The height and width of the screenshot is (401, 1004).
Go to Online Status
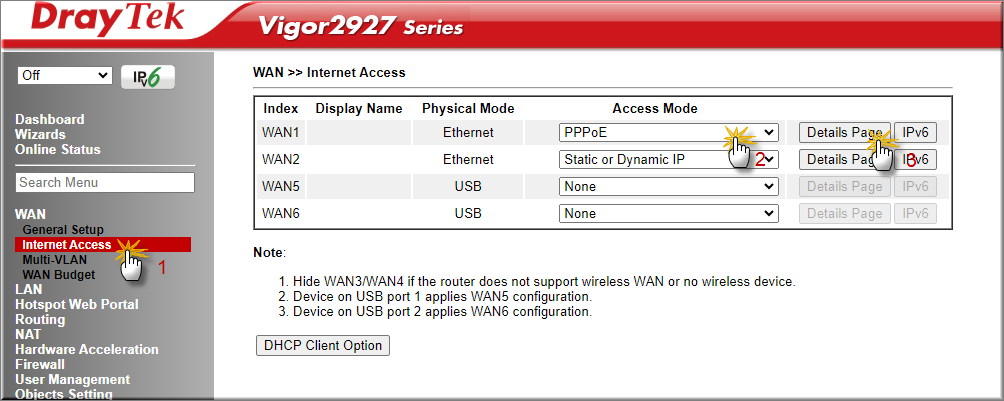(58, 149)
